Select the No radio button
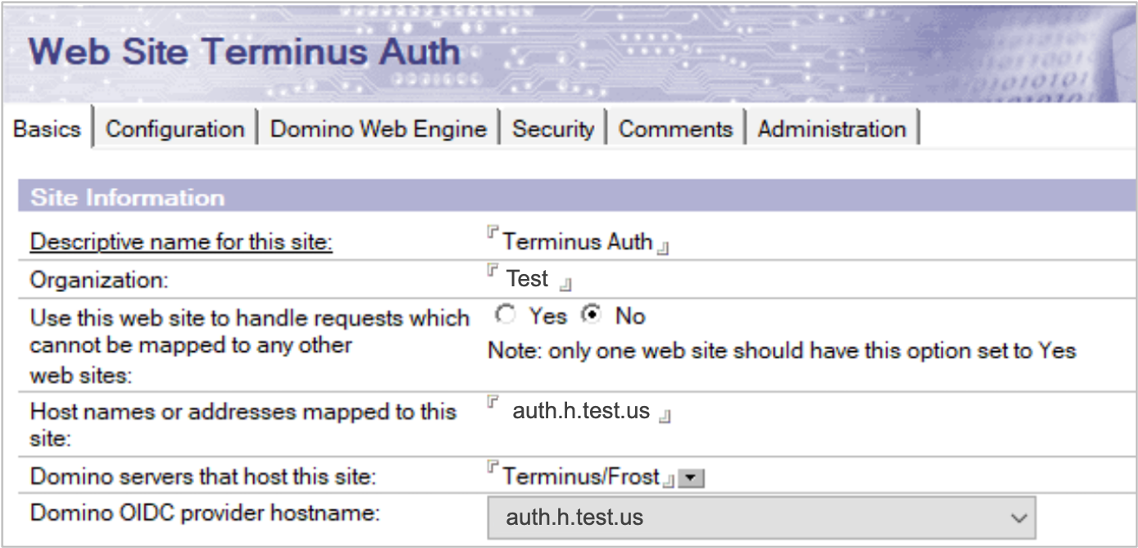 click(x=592, y=316)
